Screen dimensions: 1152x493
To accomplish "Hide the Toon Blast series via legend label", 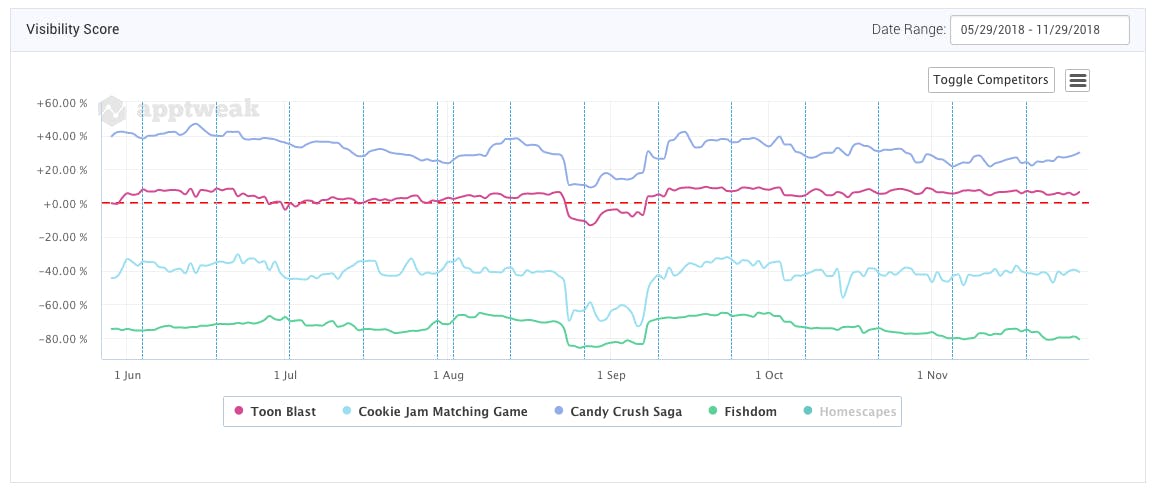I will click(x=282, y=411).
